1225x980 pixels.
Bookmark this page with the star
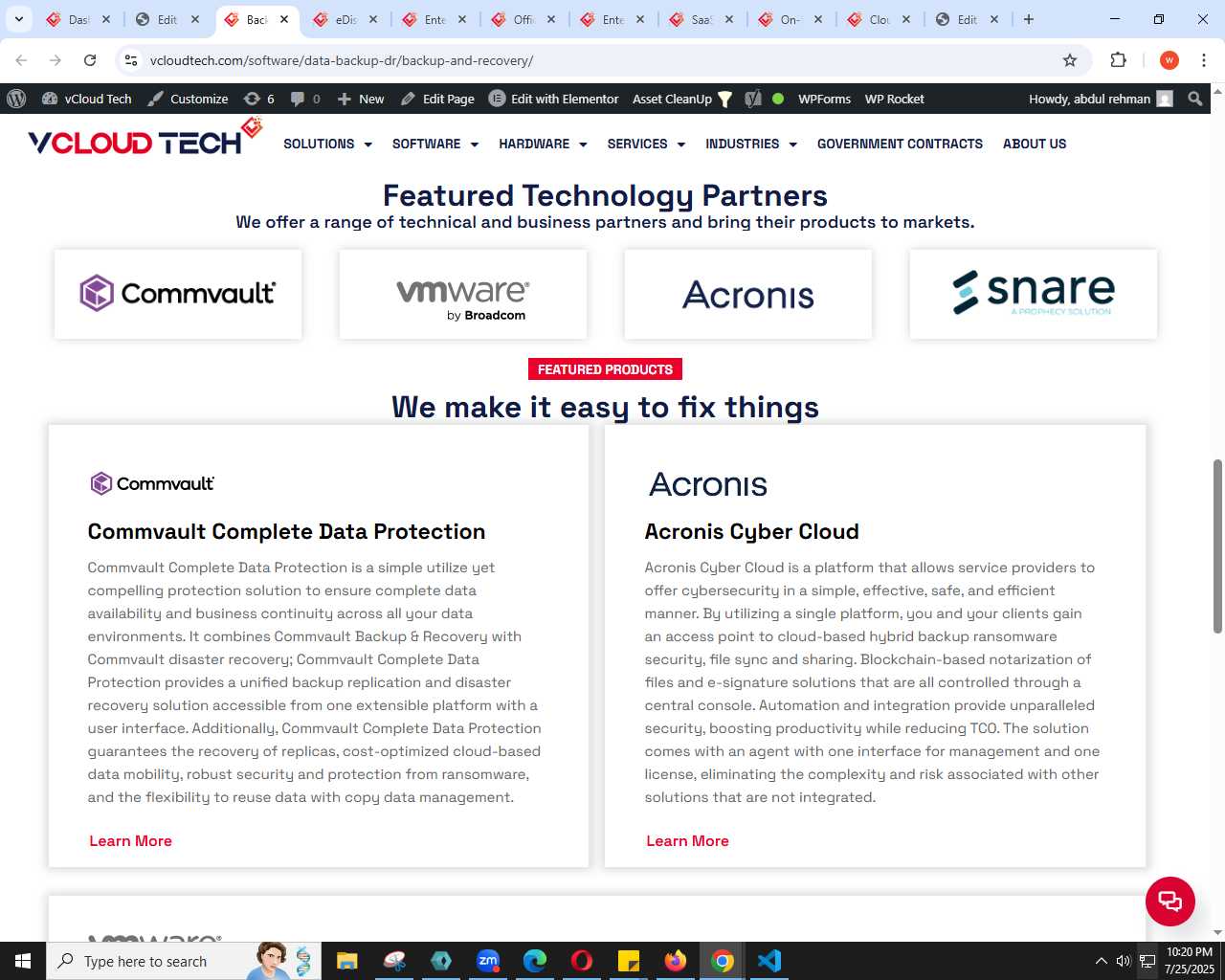(x=1070, y=60)
